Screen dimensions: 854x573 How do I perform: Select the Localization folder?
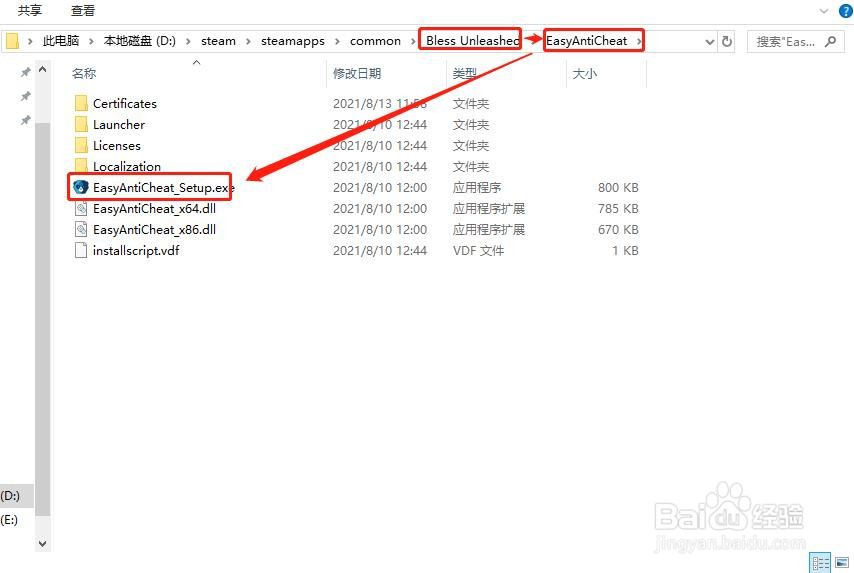127,166
